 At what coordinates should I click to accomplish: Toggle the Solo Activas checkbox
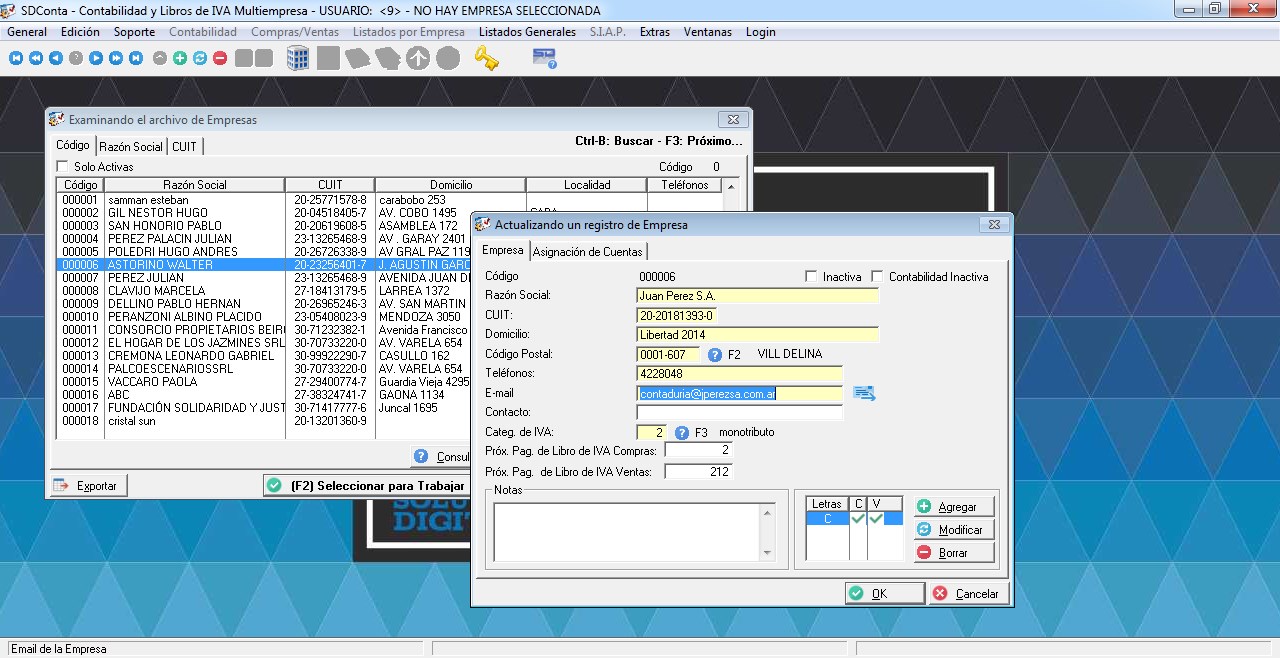click(63, 167)
